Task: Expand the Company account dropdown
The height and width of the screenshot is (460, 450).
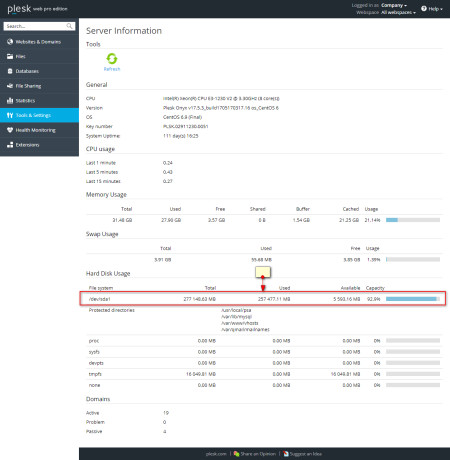Action: 394,5
